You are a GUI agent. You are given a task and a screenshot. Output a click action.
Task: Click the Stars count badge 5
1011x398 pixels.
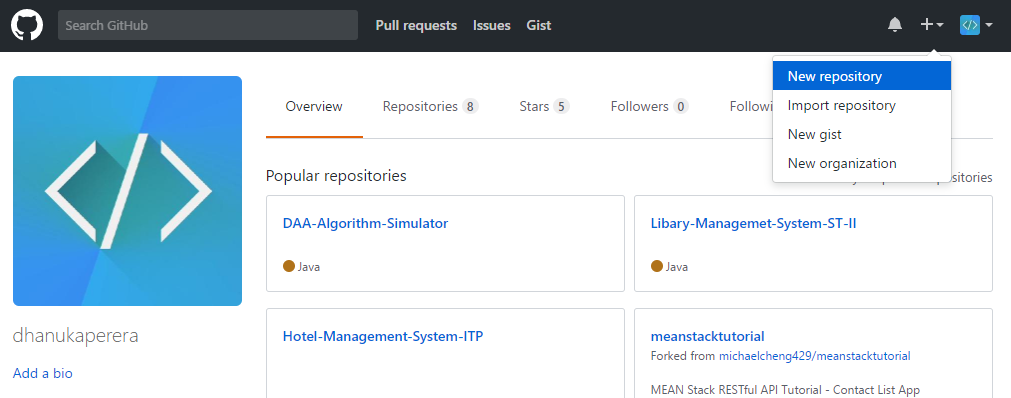pyautogui.click(x=561, y=106)
